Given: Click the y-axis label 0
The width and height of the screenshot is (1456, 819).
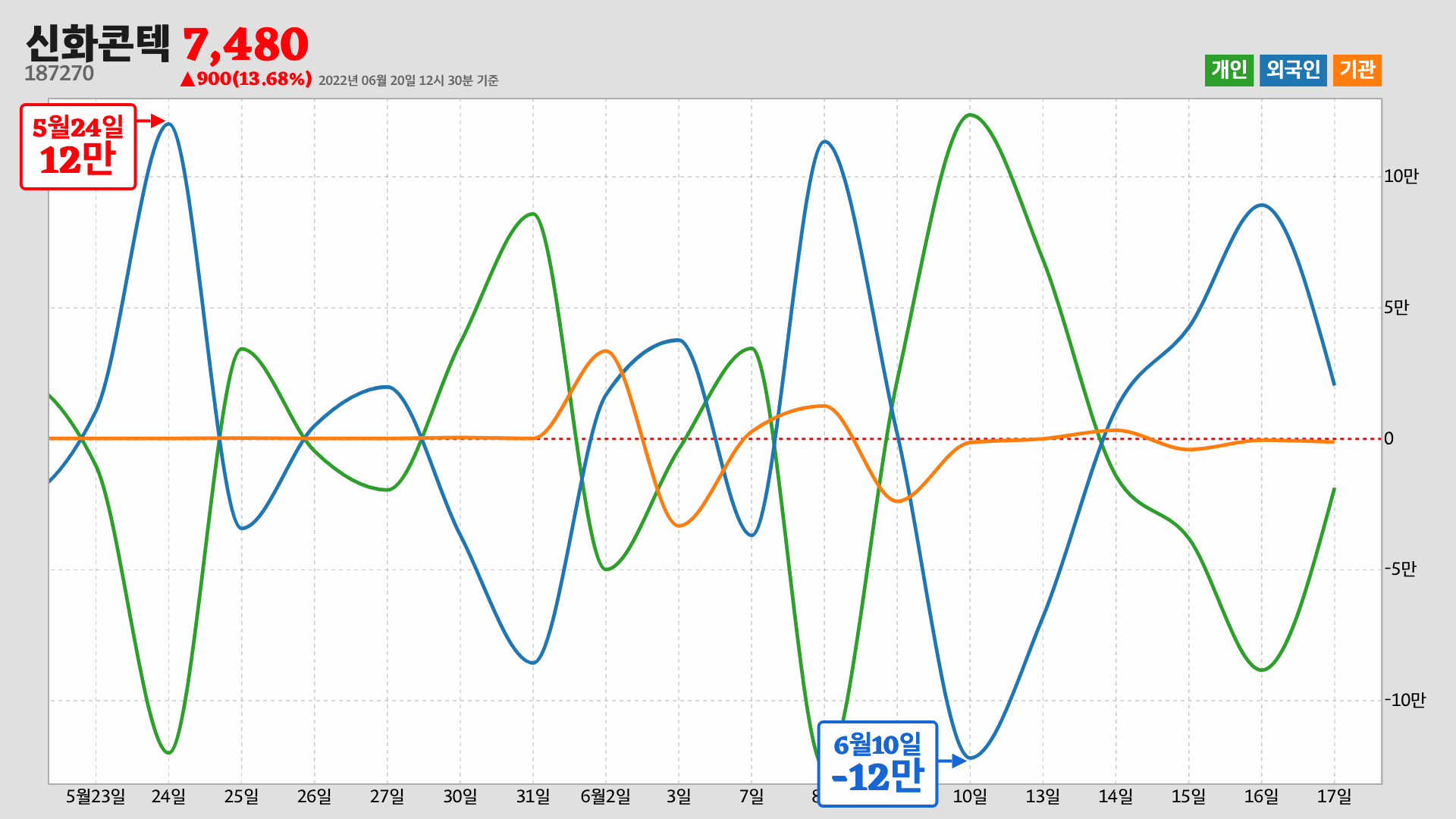Looking at the screenshot, I should click(1389, 438).
